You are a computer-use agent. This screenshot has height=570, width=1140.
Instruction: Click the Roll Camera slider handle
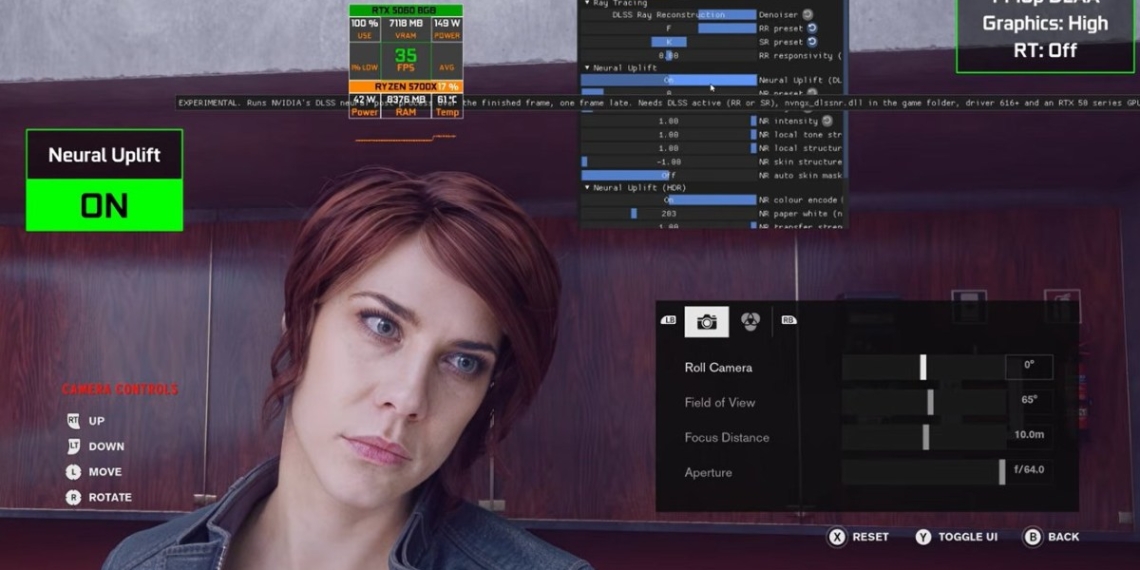coord(923,367)
